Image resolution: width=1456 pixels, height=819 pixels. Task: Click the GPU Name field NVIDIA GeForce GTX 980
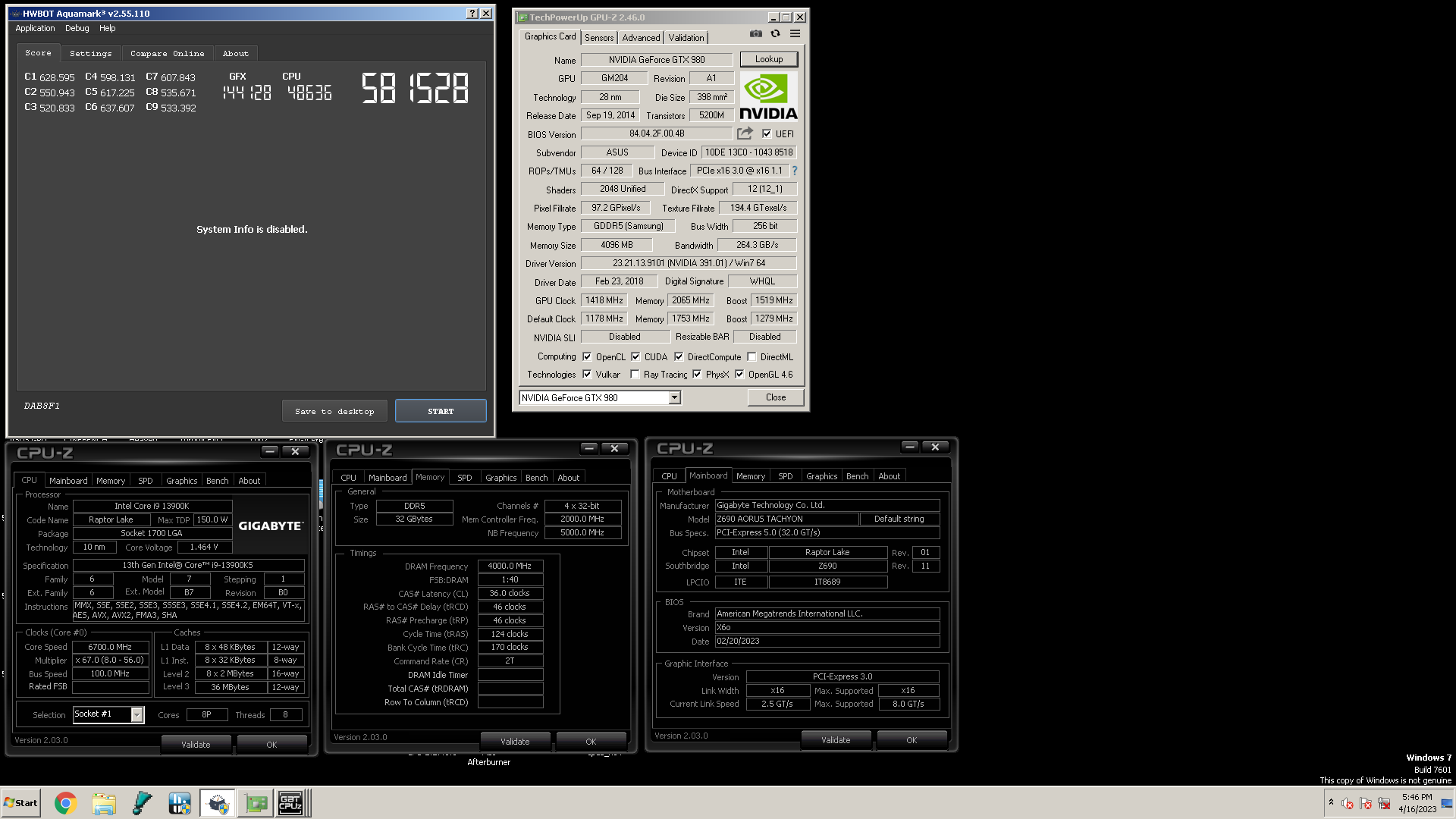point(657,60)
